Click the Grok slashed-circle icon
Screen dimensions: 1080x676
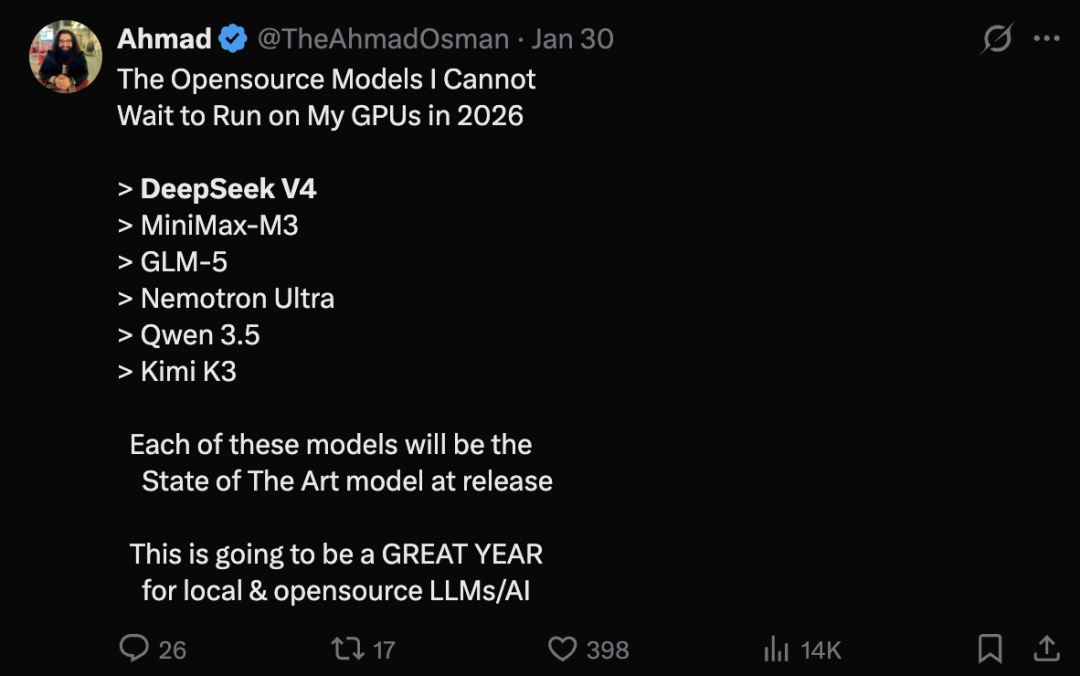tap(997, 39)
